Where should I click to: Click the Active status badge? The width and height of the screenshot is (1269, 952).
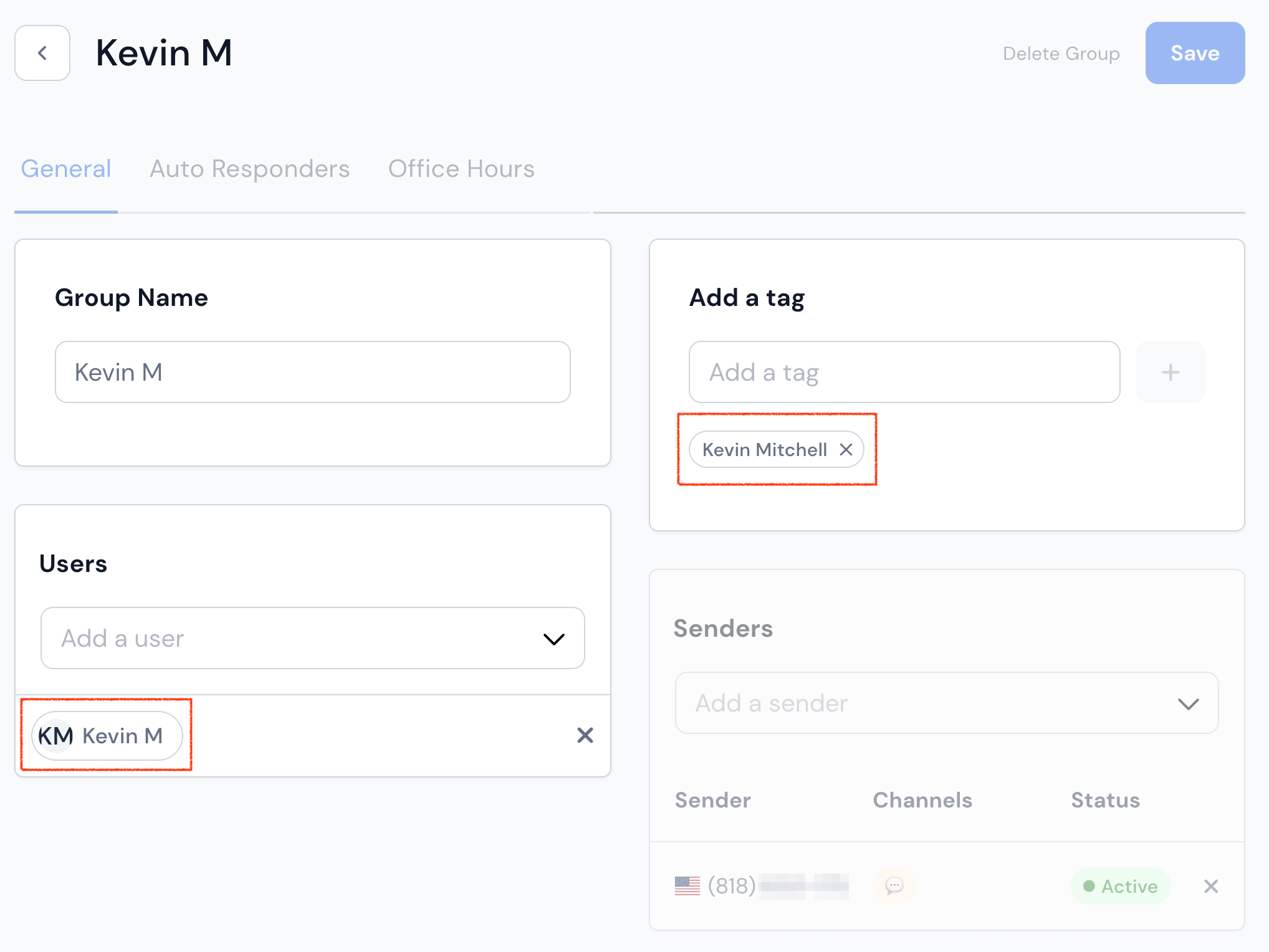click(x=1121, y=886)
